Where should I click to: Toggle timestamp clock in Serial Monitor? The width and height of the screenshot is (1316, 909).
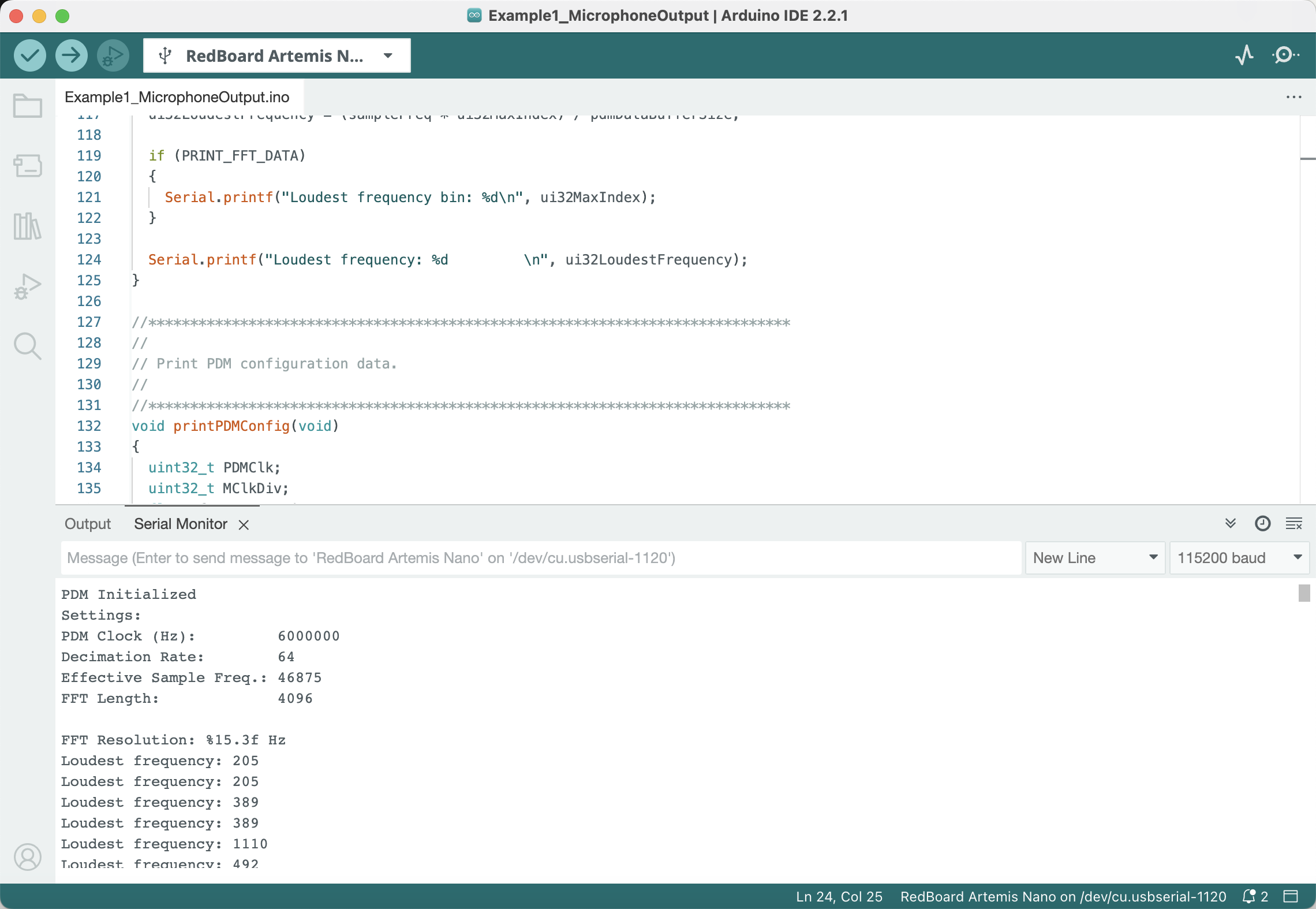[x=1263, y=524]
